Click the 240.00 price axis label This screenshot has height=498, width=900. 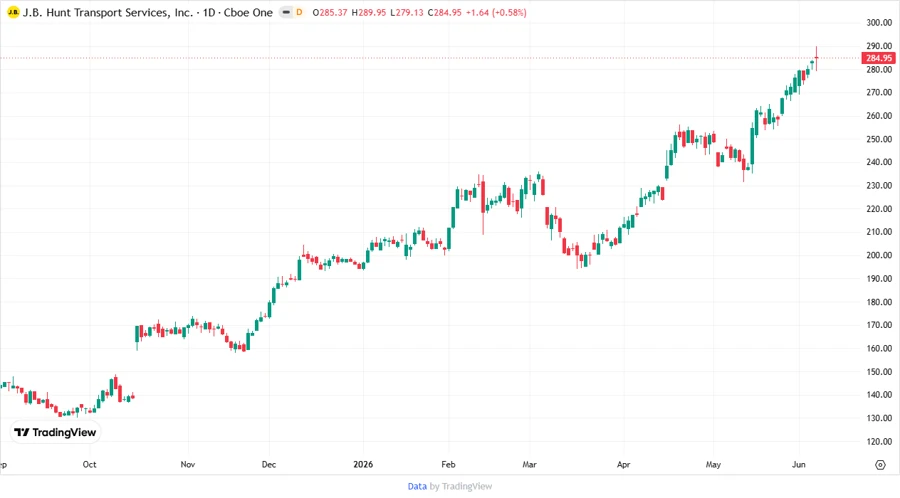click(879, 162)
